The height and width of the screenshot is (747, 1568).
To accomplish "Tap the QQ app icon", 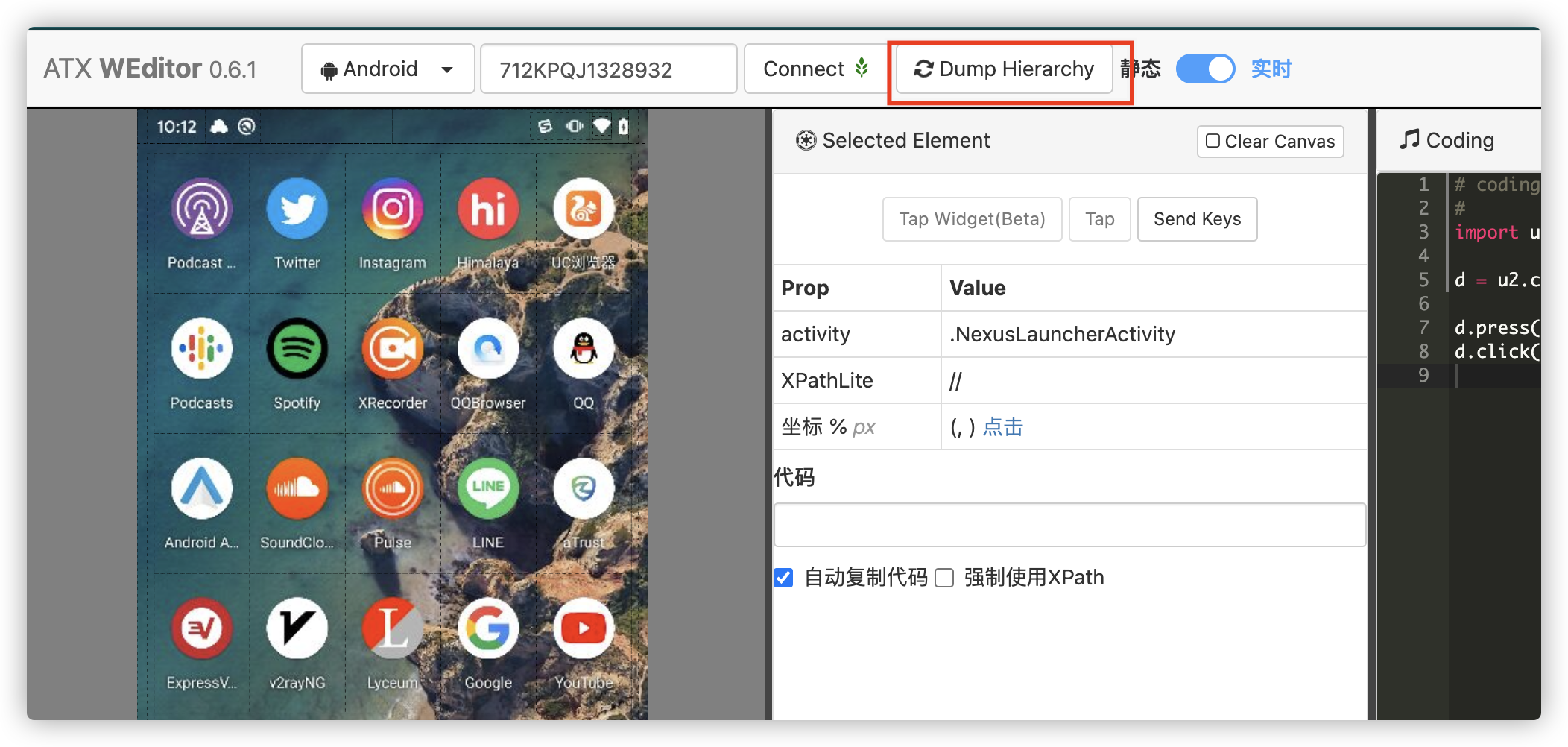I will (x=584, y=349).
